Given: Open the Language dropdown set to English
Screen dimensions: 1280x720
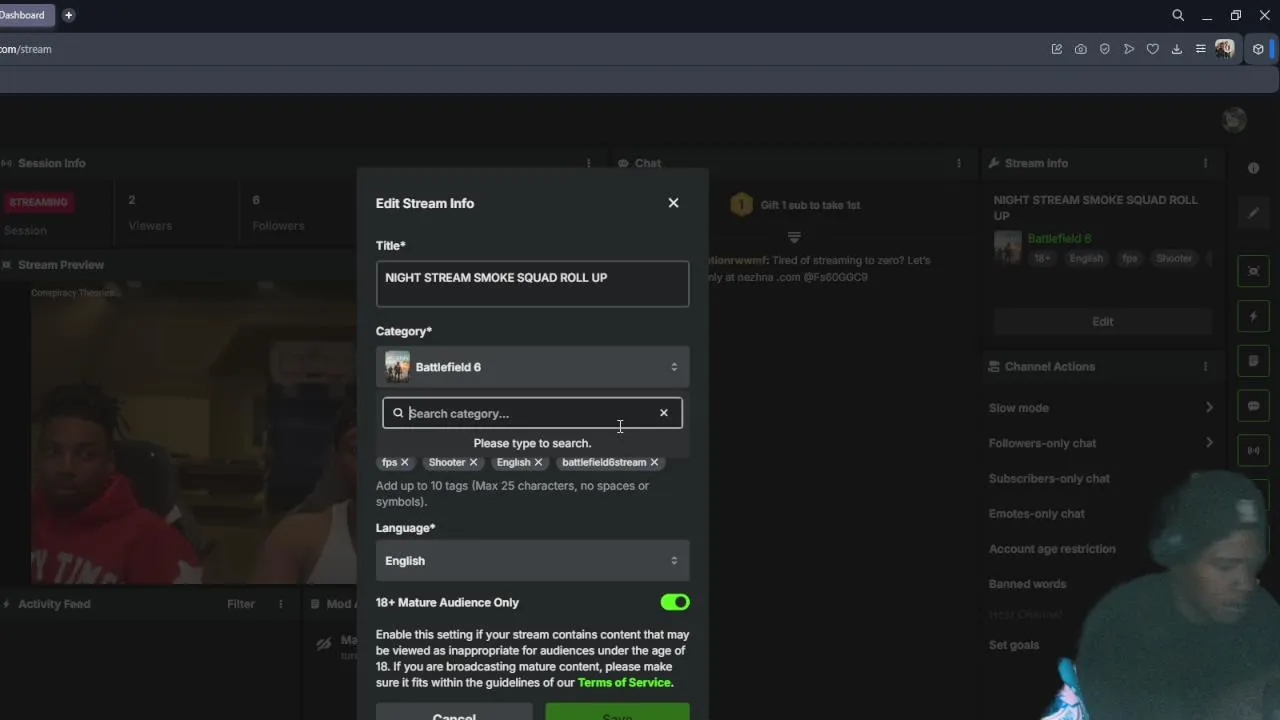Looking at the screenshot, I should tap(532, 561).
